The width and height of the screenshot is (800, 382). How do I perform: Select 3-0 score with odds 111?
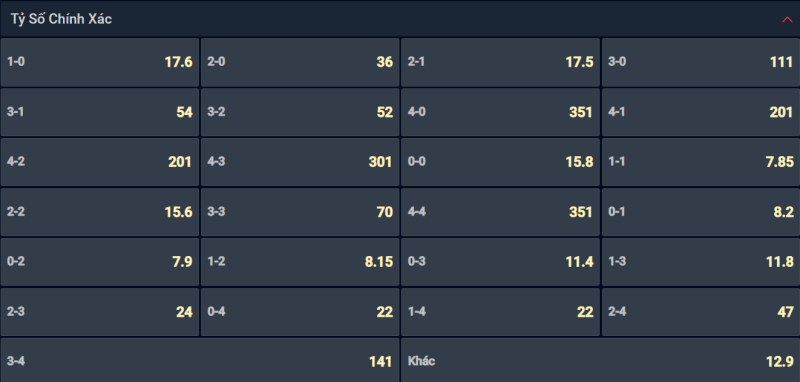click(701, 62)
